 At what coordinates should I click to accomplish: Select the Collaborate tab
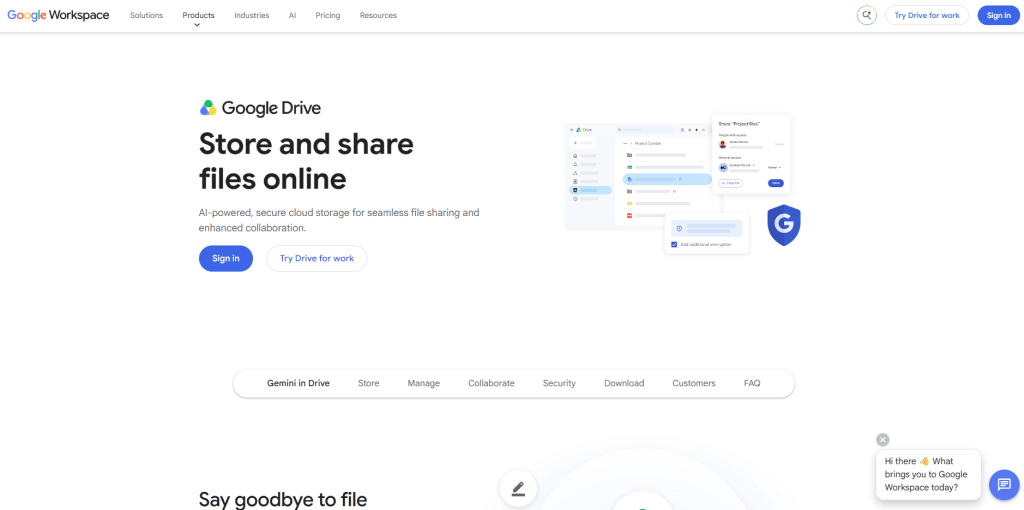tap(491, 383)
